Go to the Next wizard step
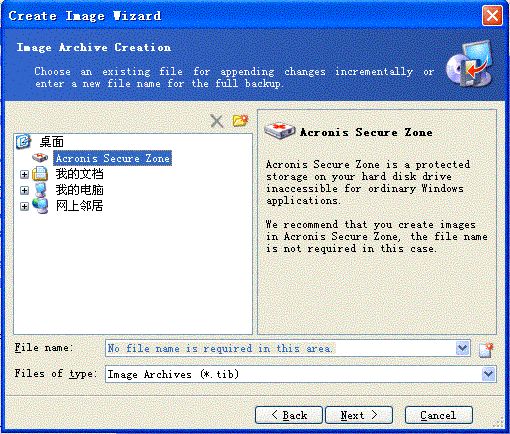 point(359,415)
